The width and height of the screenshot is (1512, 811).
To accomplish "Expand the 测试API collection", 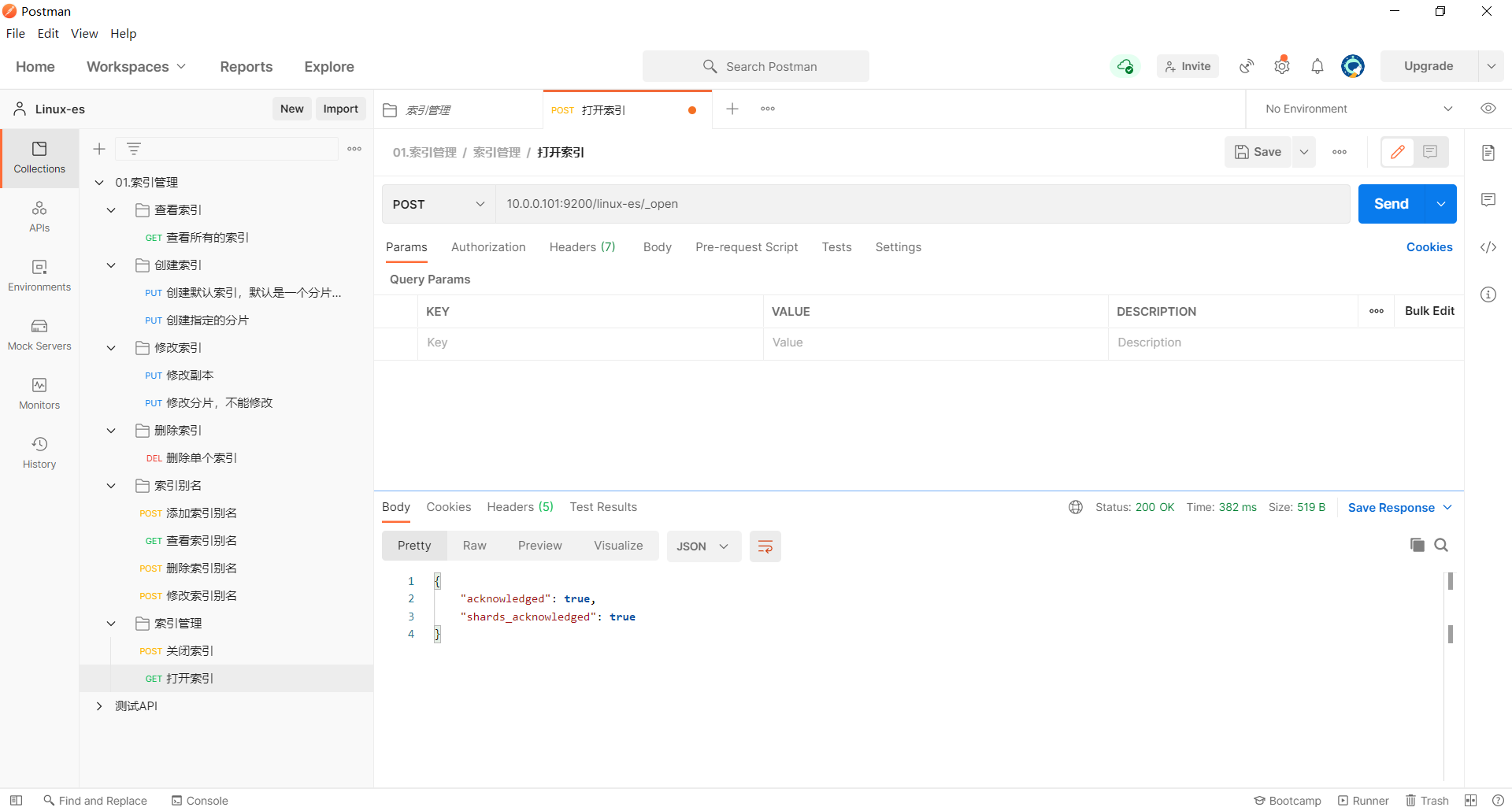I will coord(99,706).
